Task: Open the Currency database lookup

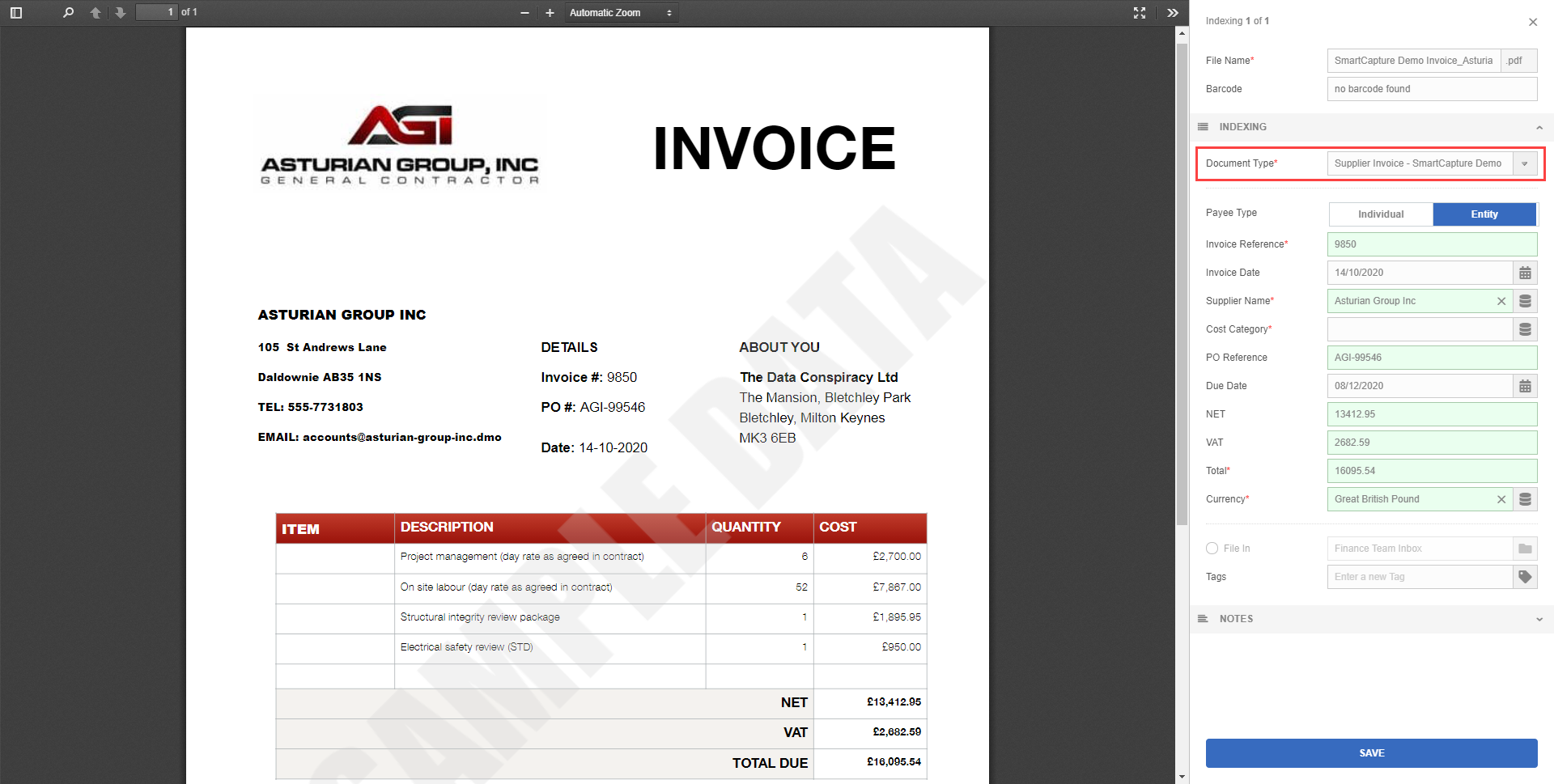Action: pos(1525,499)
